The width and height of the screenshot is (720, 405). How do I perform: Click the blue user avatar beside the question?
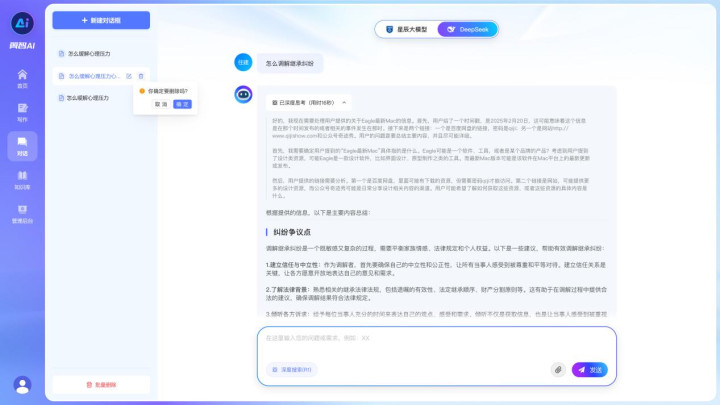pyautogui.click(x=243, y=62)
